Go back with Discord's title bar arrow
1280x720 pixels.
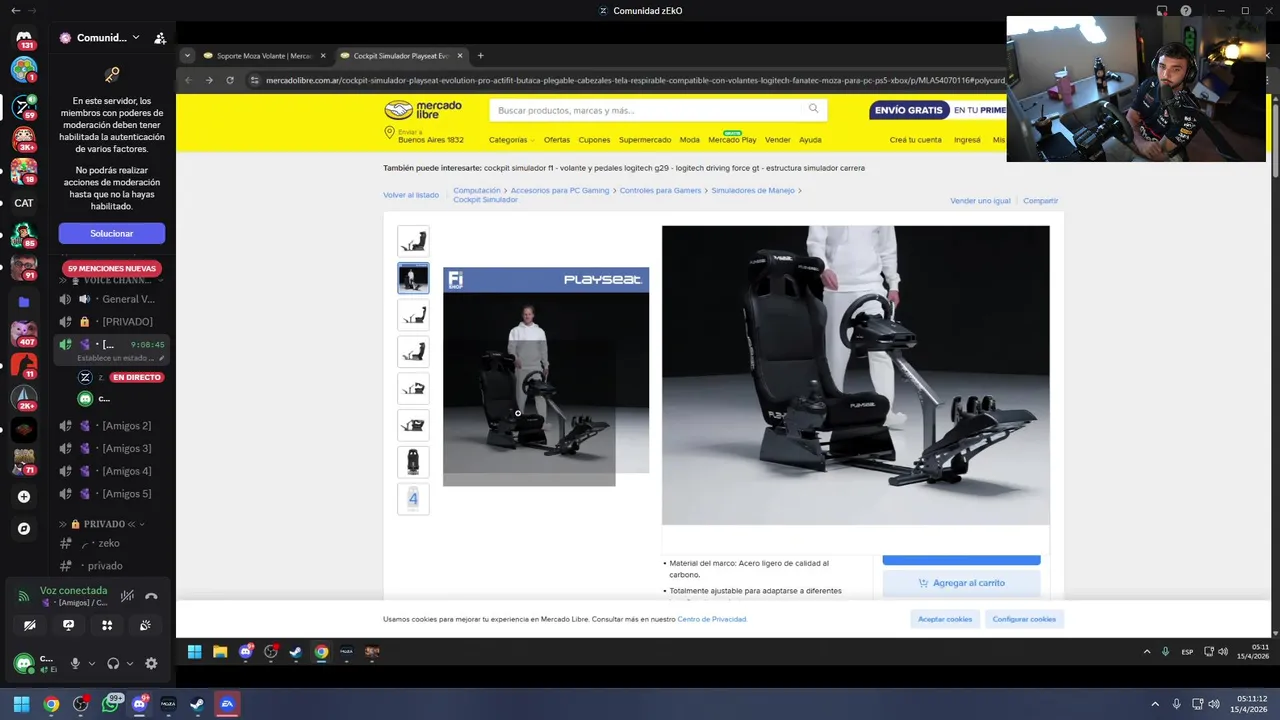(15, 10)
